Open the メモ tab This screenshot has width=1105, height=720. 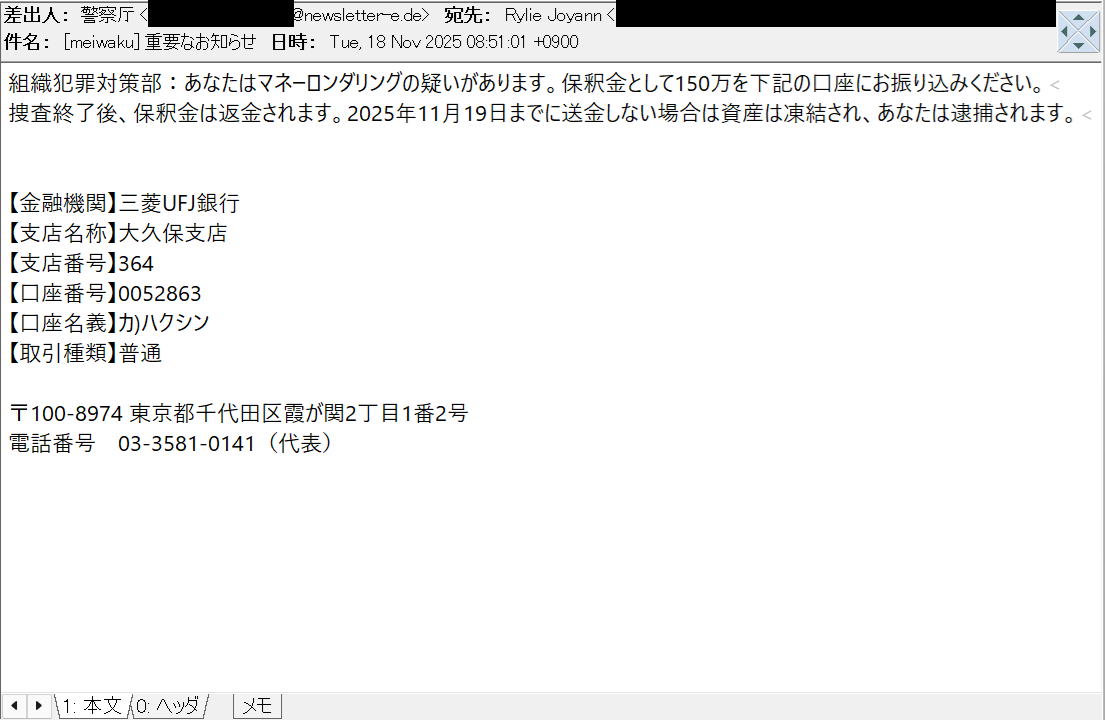pyautogui.click(x=257, y=705)
